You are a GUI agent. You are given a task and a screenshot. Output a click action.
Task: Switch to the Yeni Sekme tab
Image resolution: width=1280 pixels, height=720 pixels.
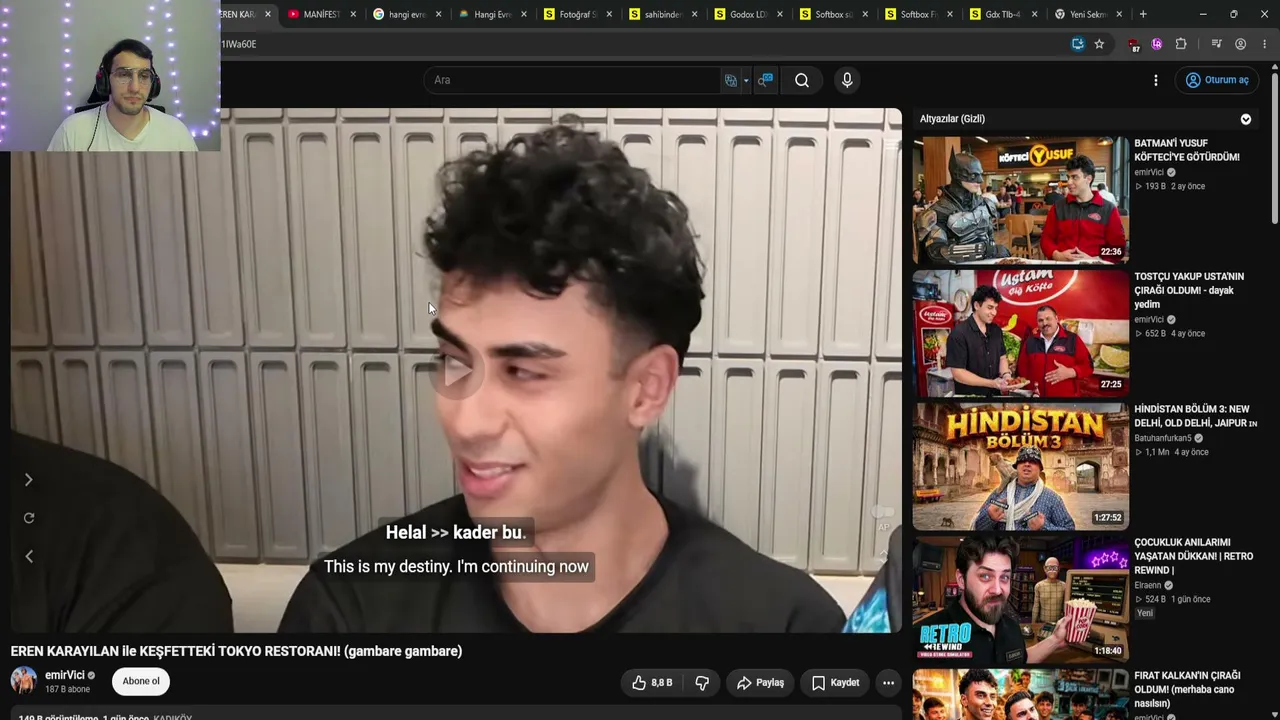tap(1089, 15)
